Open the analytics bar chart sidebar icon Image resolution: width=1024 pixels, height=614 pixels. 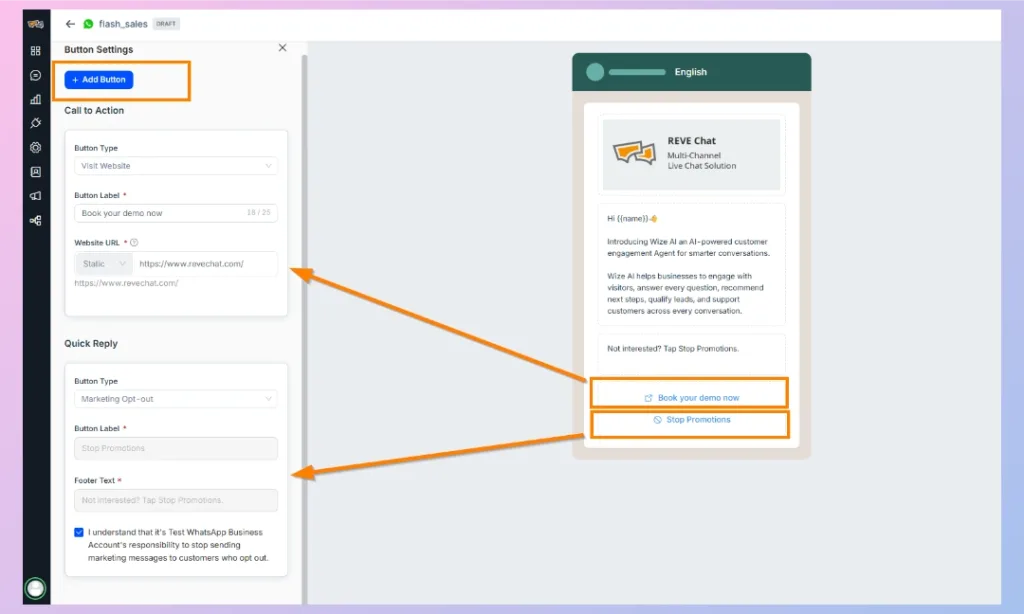pos(35,99)
